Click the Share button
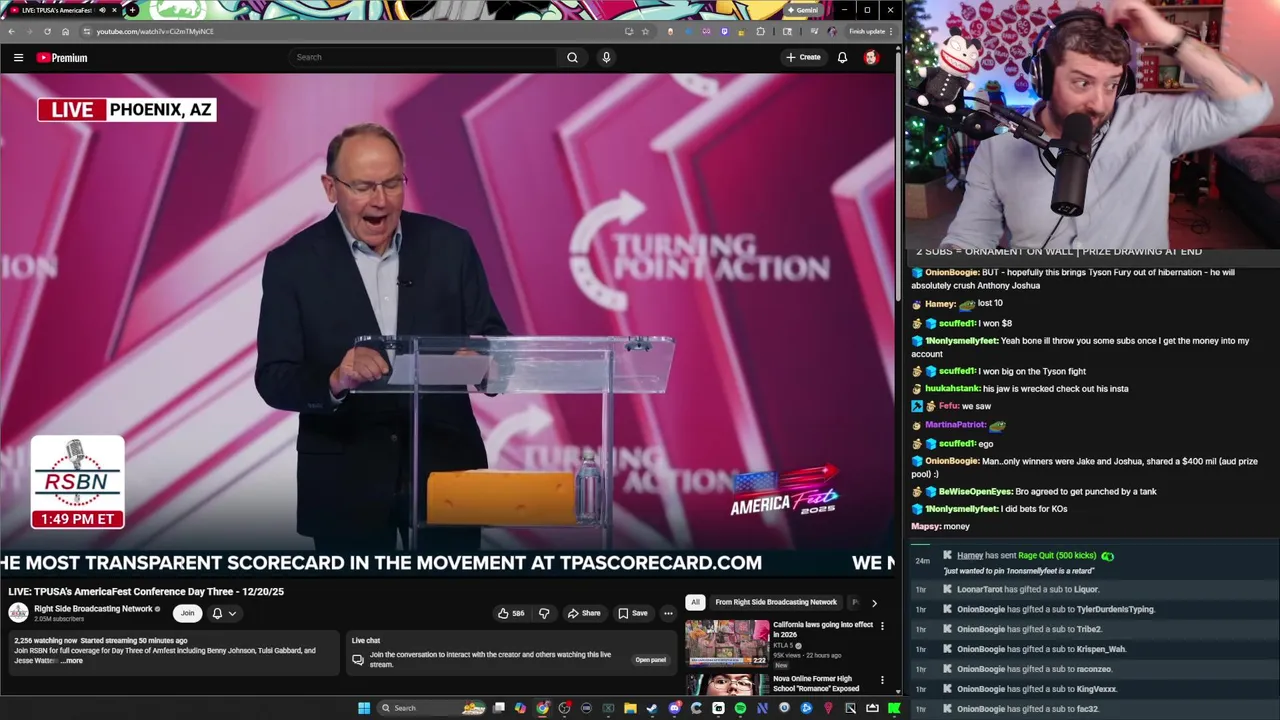1280x720 pixels. tap(584, 613)
